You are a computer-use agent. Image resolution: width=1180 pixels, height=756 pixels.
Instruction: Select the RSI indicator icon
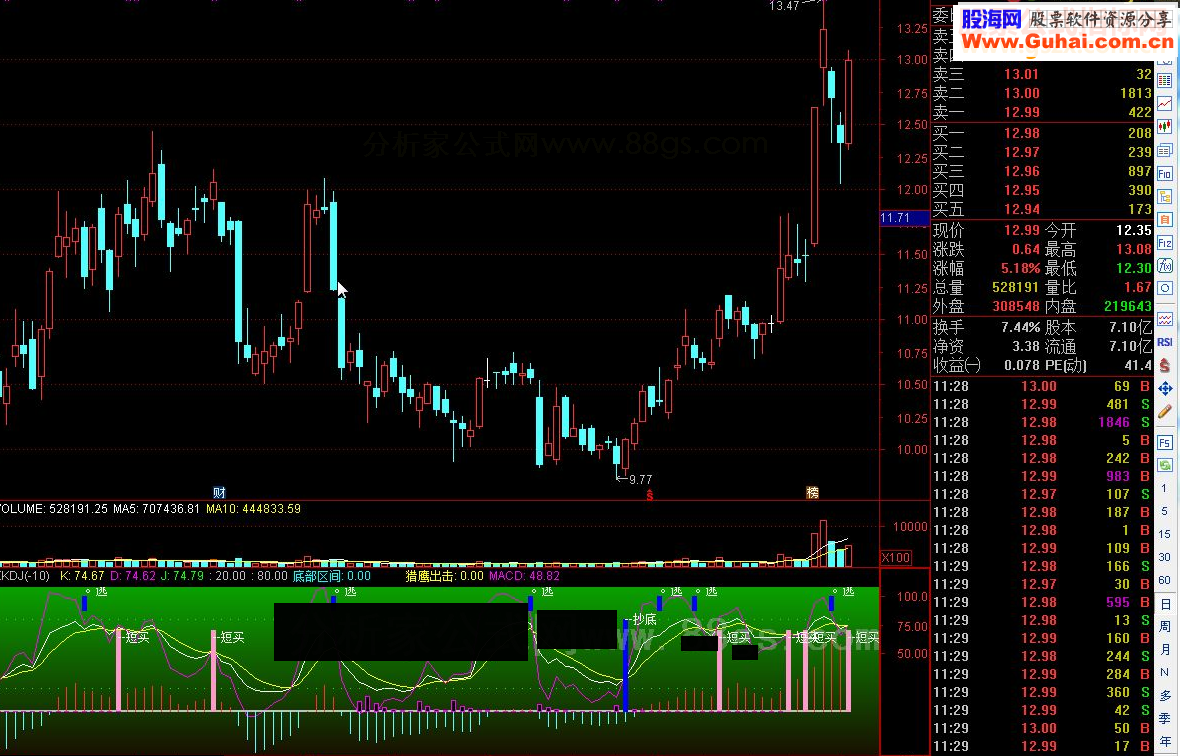coord(1165,342)
